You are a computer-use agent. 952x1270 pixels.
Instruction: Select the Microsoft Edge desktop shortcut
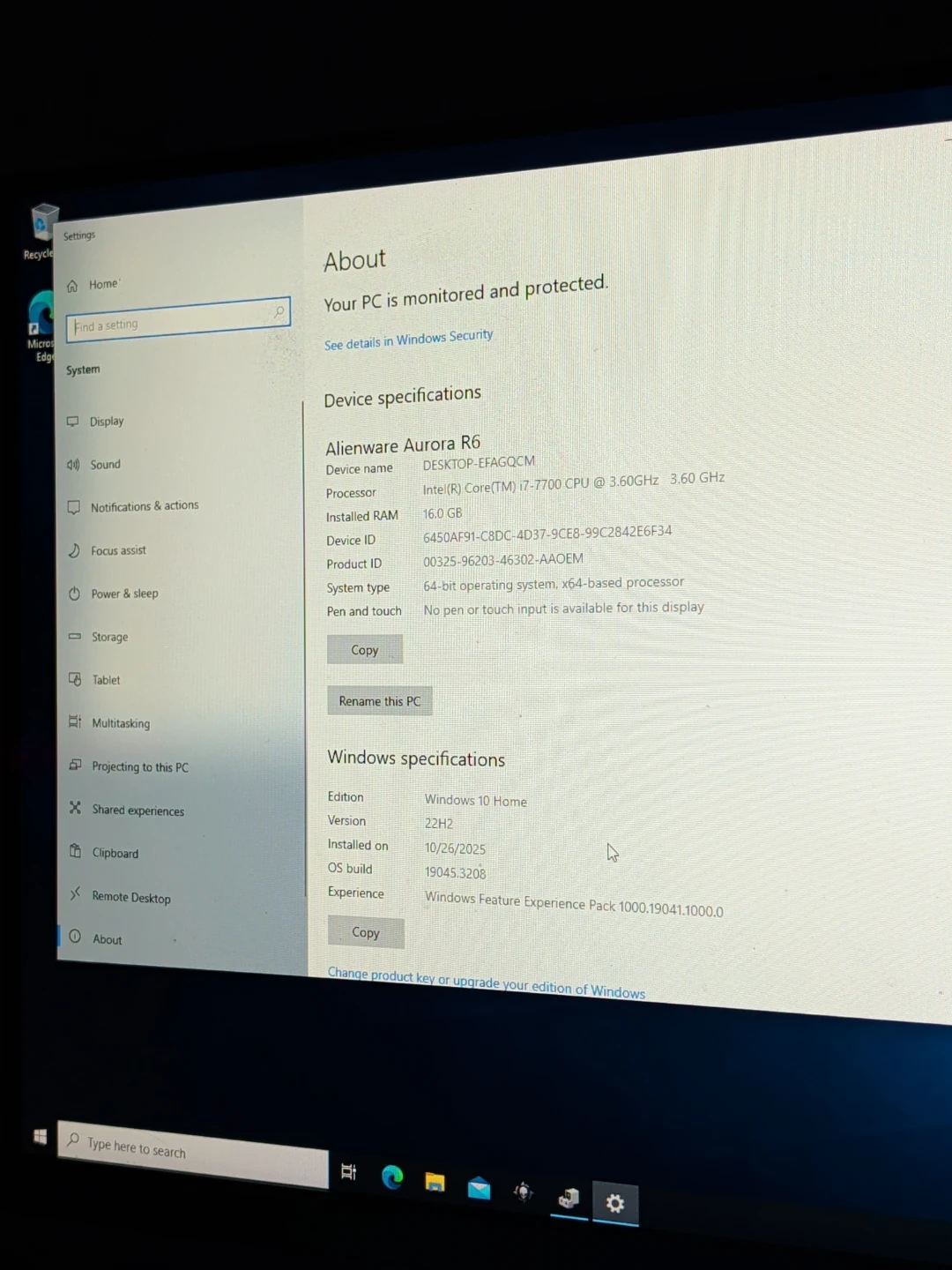41,326
